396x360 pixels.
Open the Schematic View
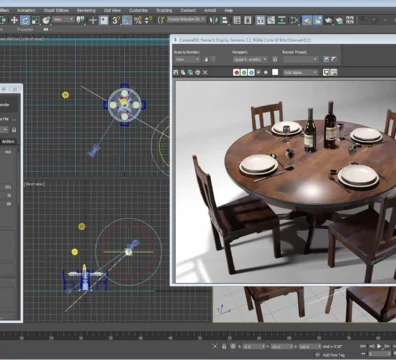click(x=282, y=20)
